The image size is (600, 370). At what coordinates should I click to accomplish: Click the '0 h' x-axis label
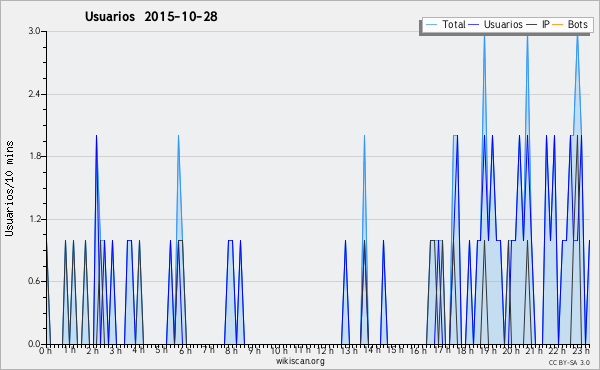[x=45, y=350]
